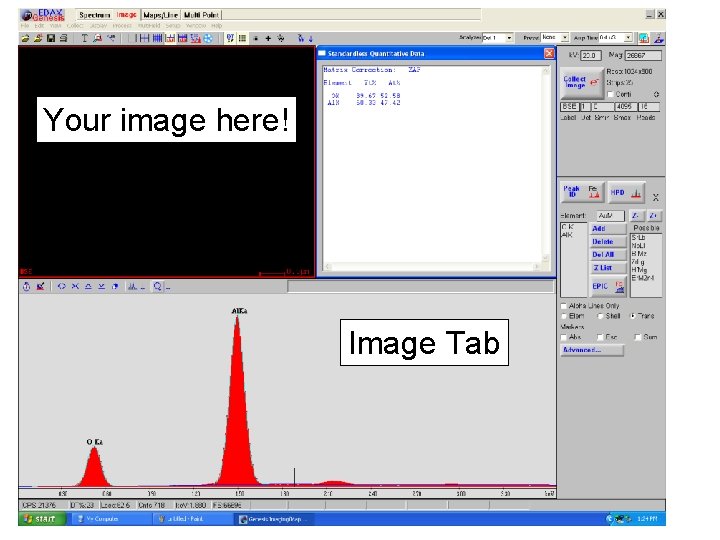
Task: Open the Analyzer dropdown
Action: [509, 38]
